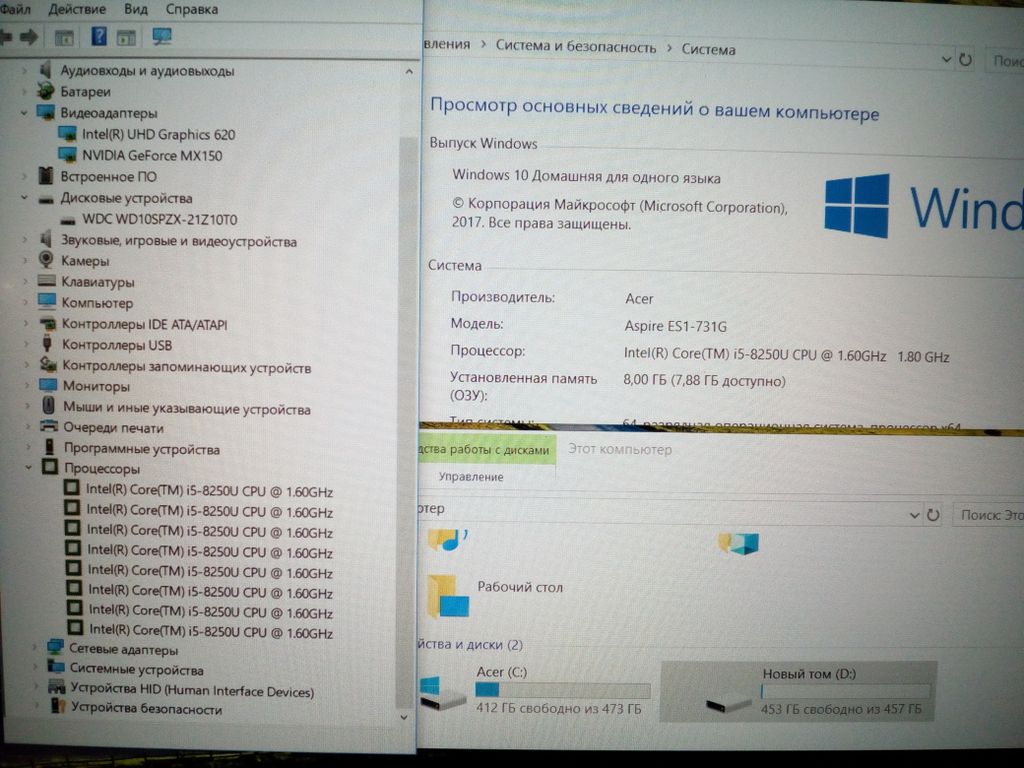Switch to the Управление ribbon tab
1024x768 pixels.
(x=470, y=477)
